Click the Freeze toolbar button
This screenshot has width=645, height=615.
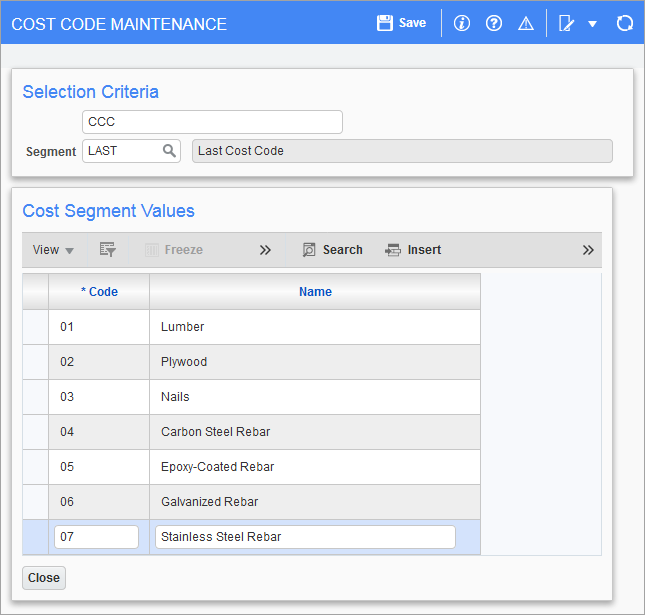point(174,250)
